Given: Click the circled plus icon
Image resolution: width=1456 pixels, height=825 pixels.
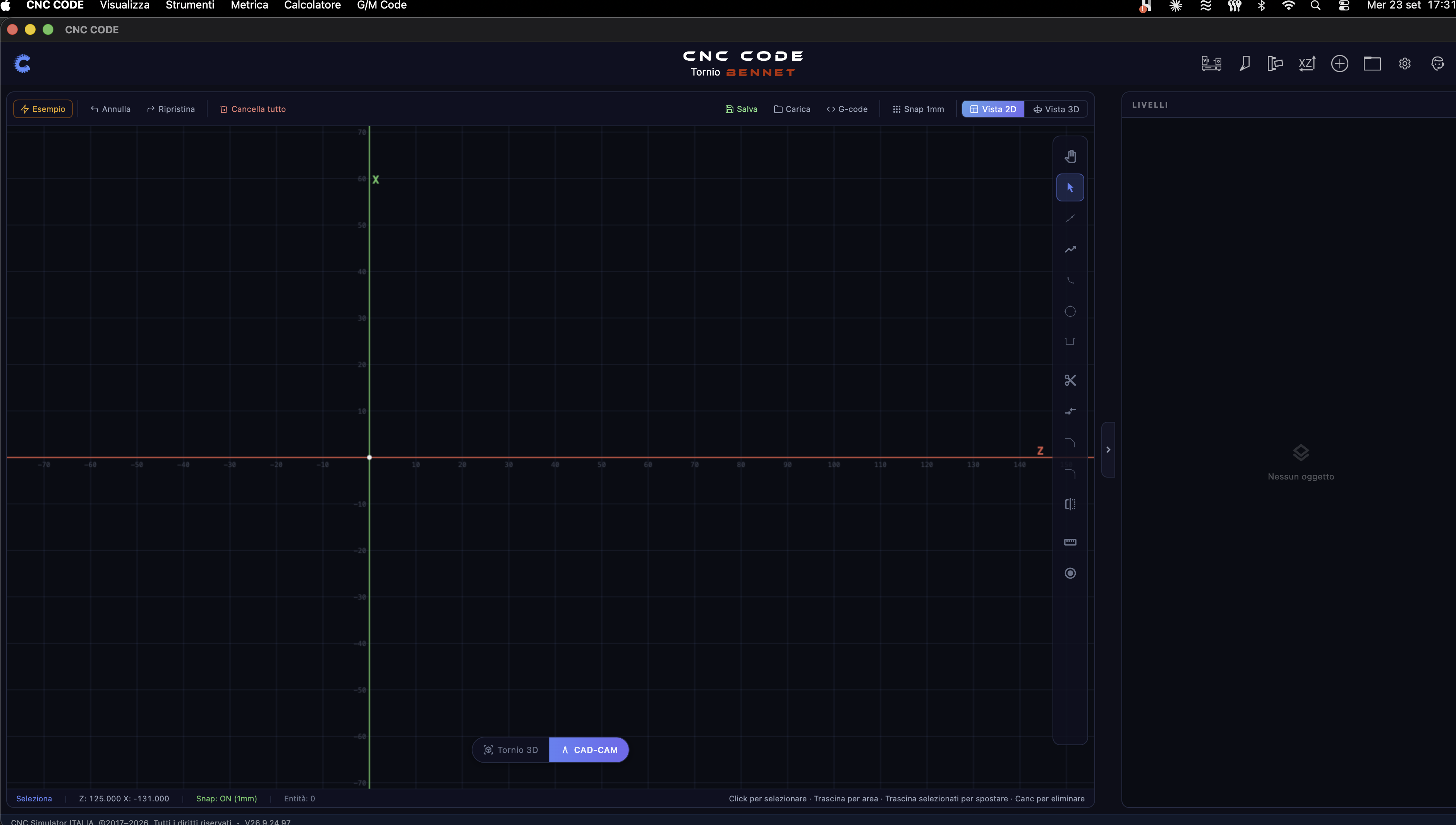Looking at the screenshot, I should 1339,64.
